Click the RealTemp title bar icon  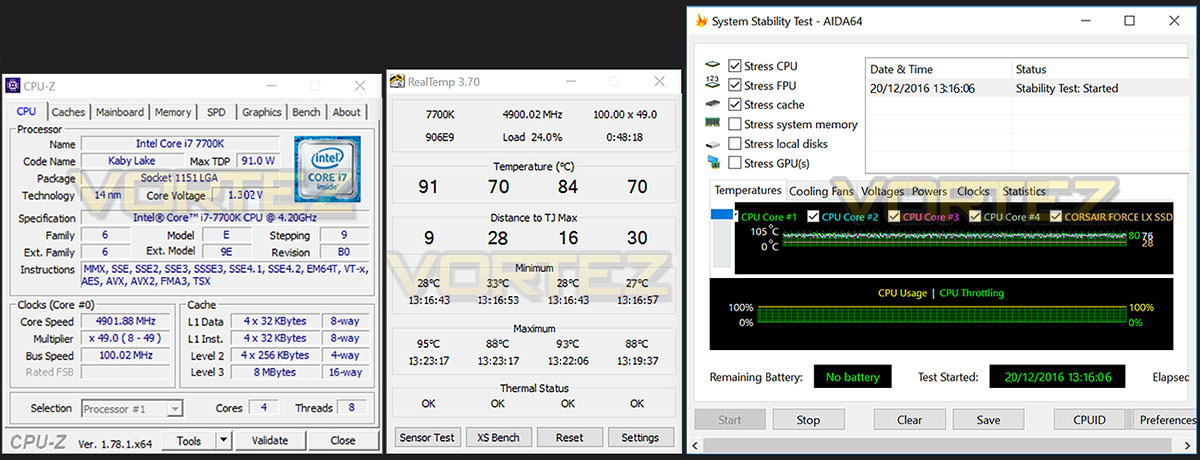point(397,81)
